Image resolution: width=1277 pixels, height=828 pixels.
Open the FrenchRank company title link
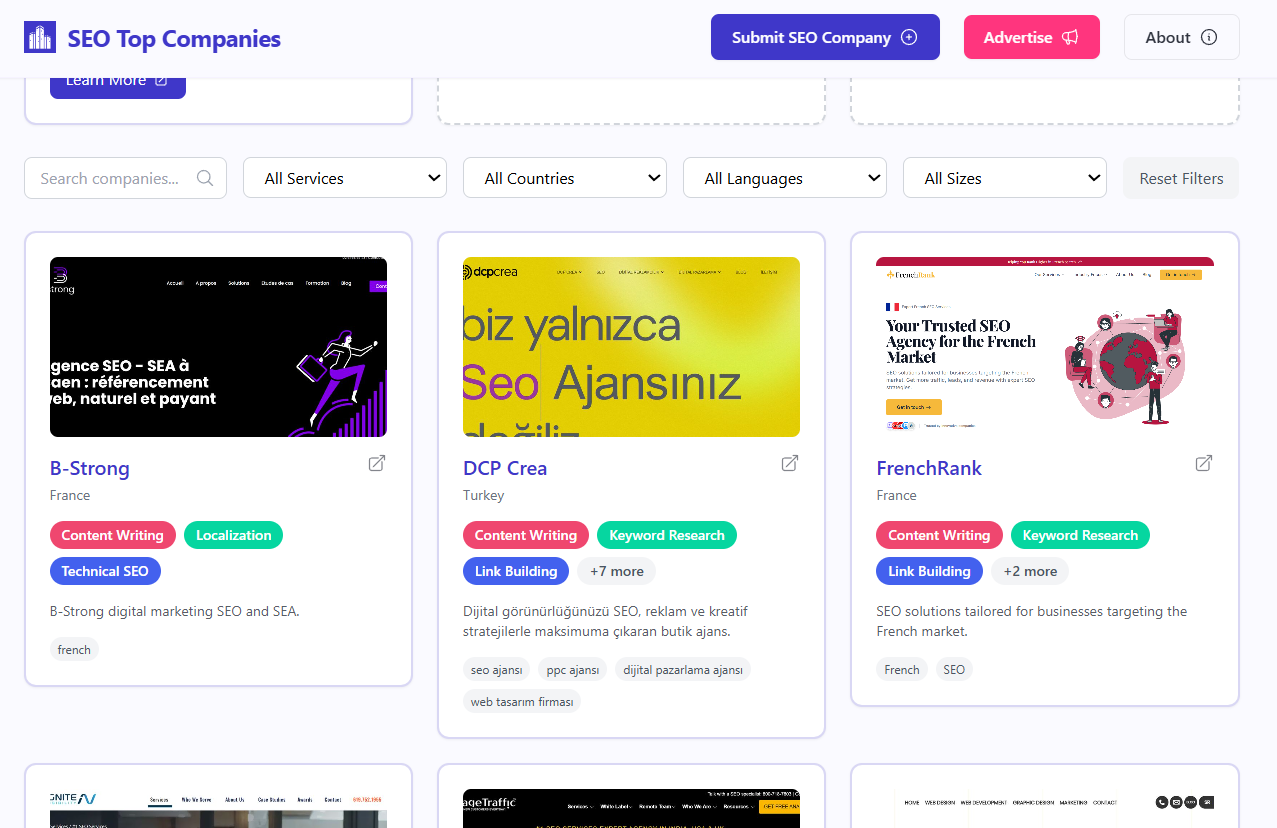929,468
